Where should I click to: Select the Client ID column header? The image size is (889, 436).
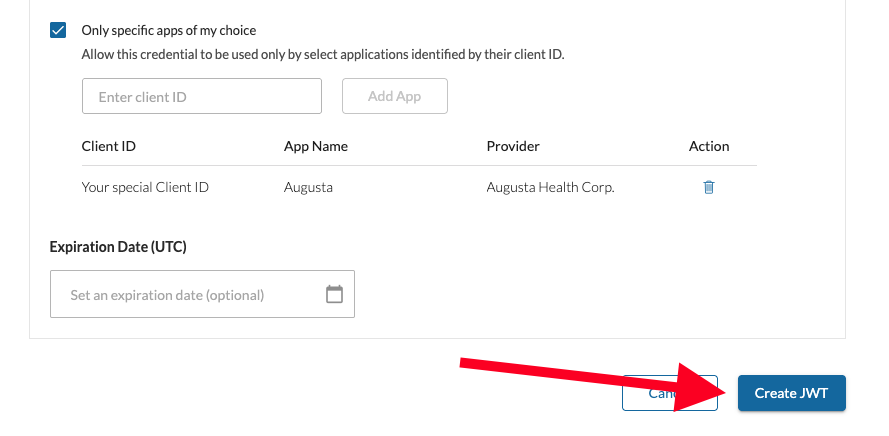click(109, 146)
